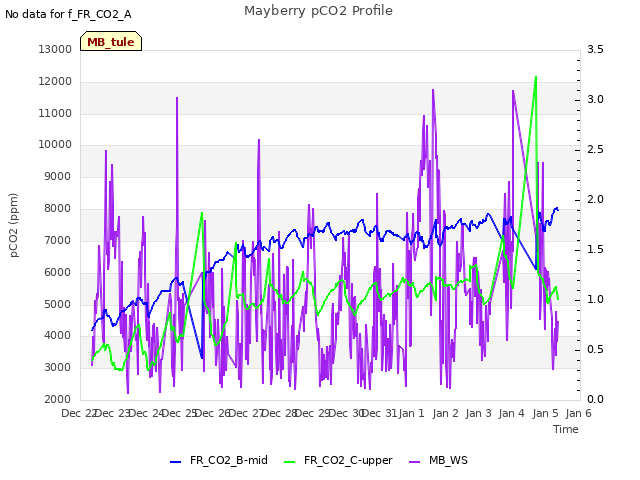Screen dimensions: 640x480
Task: Select the Mayberry pCO2 Profile chart title
Action: coord(318,11)
